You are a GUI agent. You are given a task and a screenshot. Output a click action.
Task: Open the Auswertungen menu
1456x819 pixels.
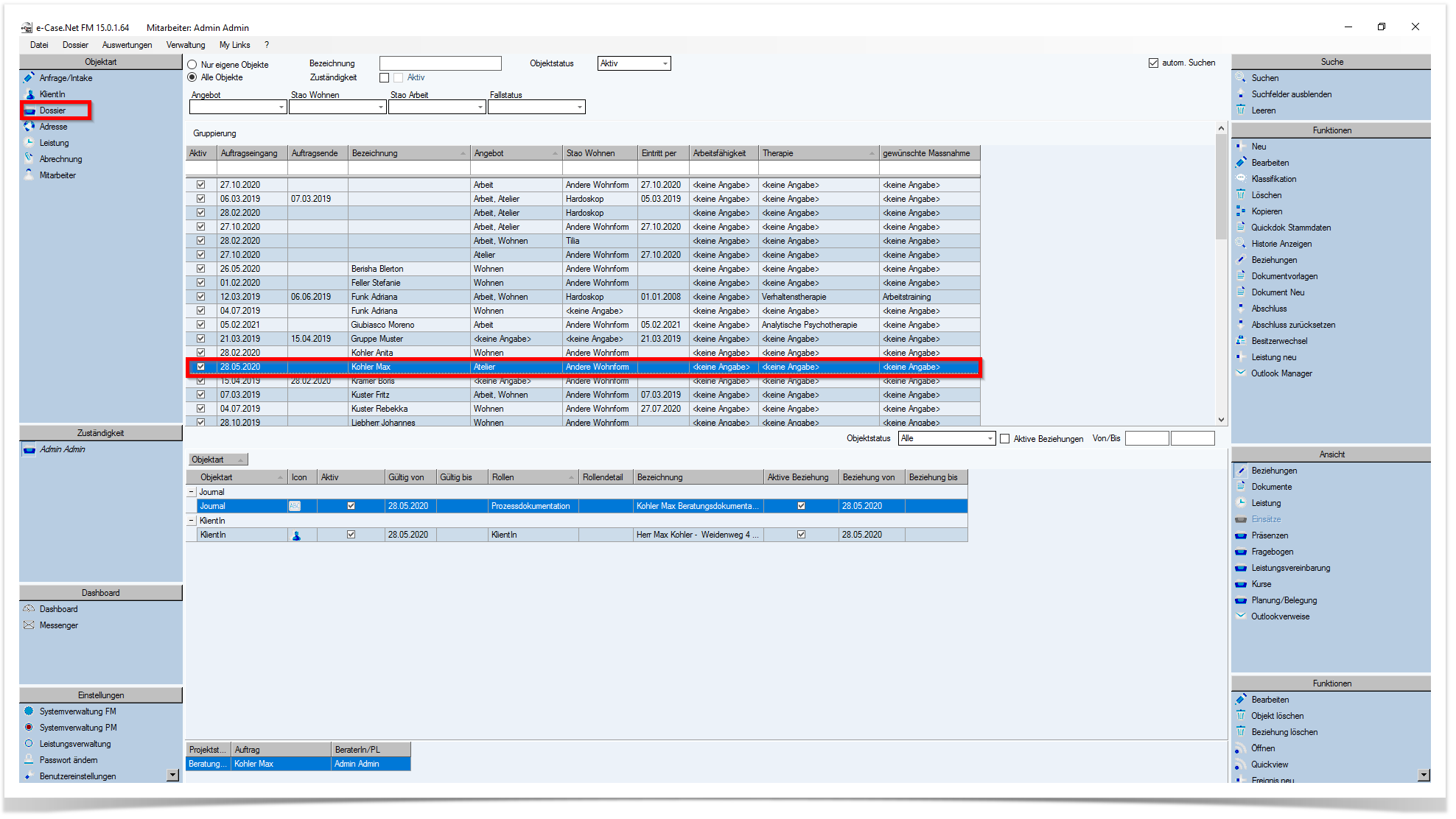pyautogui.click(x=127, y=45)
